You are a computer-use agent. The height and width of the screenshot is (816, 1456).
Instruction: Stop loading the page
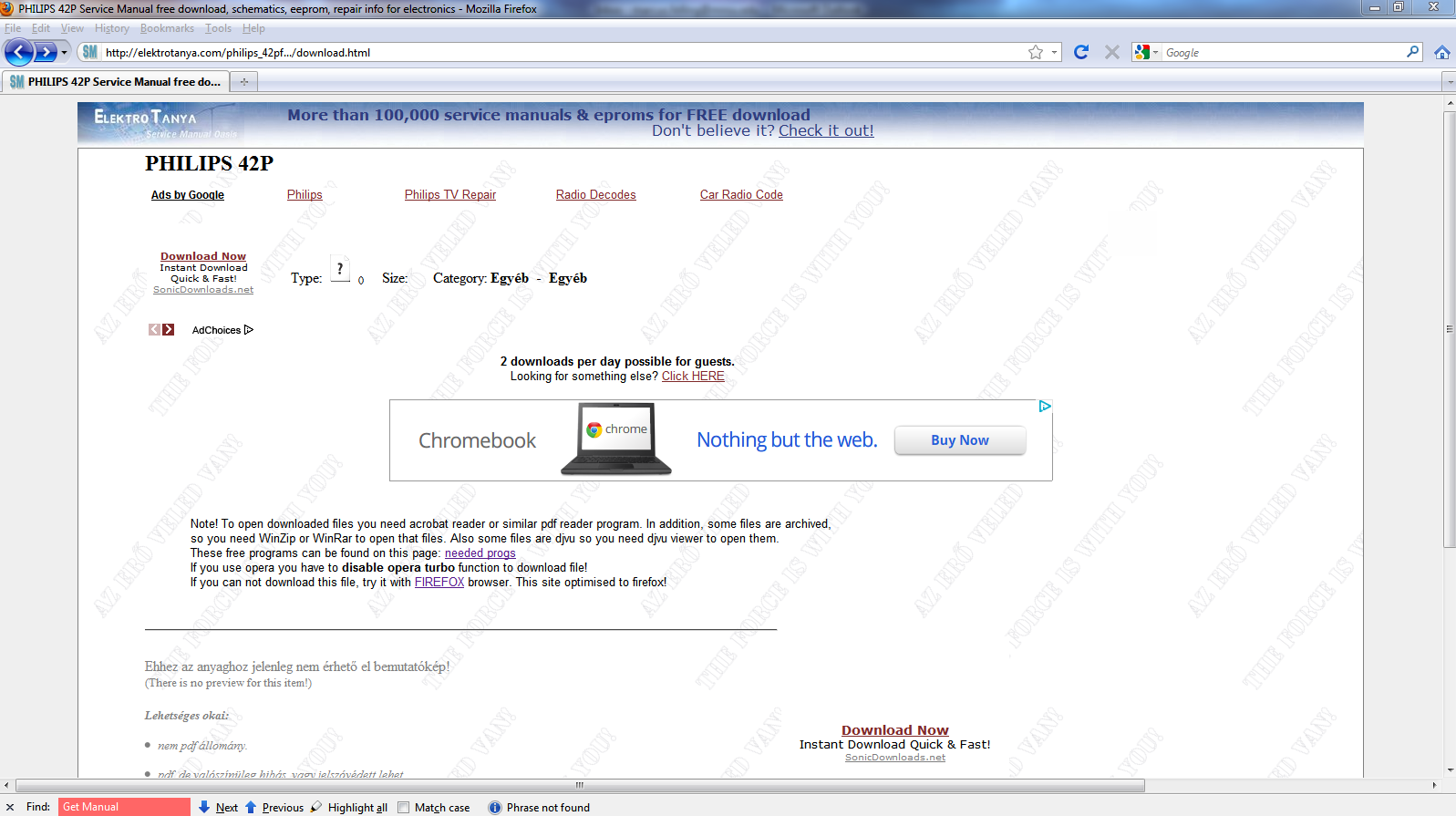pyautogui.click(x=1112, y=52)
